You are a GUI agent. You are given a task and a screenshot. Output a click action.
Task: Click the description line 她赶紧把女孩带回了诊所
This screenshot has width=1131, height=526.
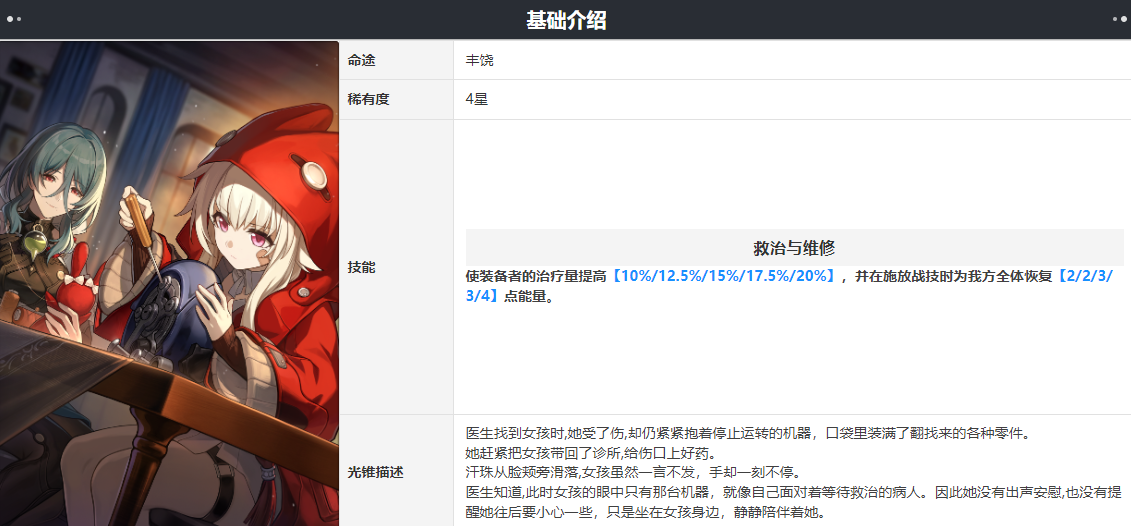click(591, 454)
